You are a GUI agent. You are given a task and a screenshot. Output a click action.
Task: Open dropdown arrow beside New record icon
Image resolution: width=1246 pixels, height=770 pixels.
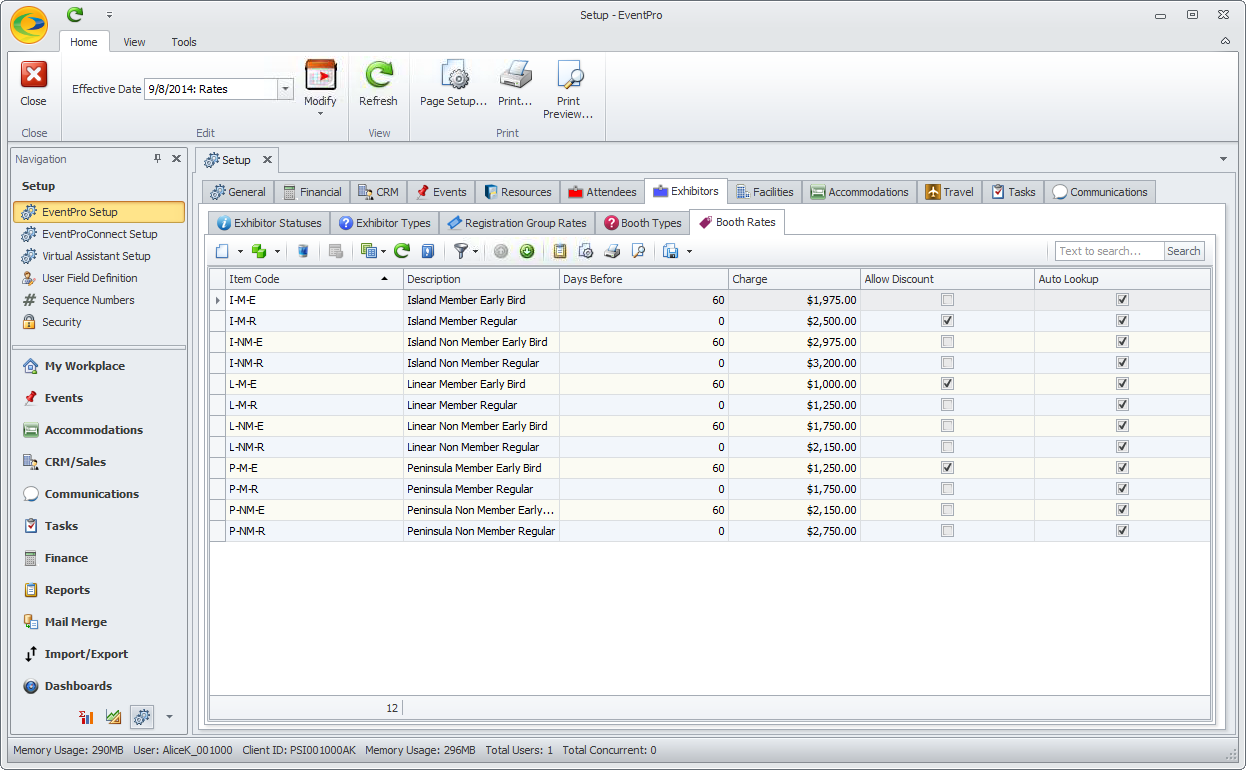240,252
